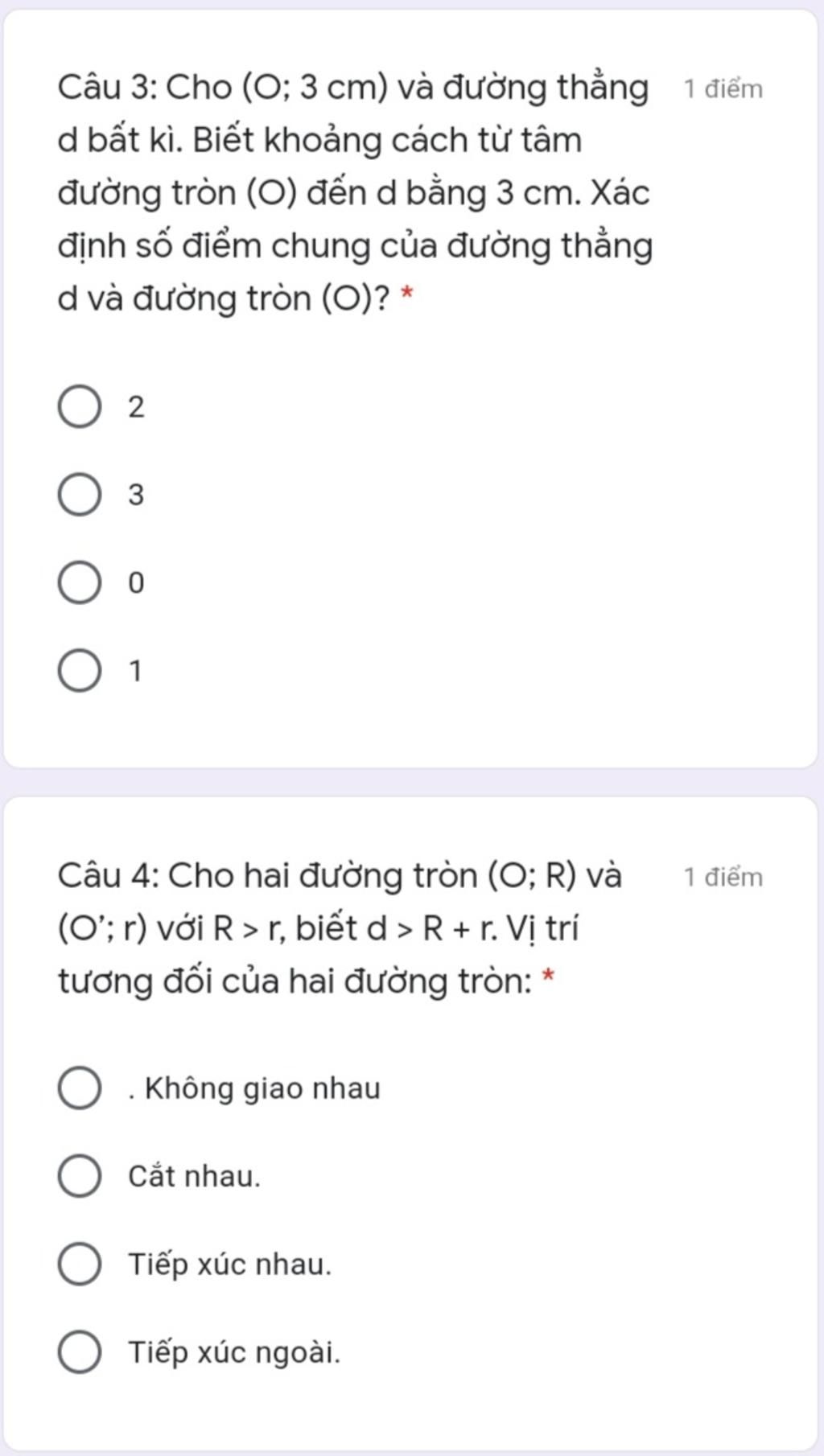Click the red required asterisk in Câu 3
Viewport: 824px width, 1456px height.
(406, 295)
